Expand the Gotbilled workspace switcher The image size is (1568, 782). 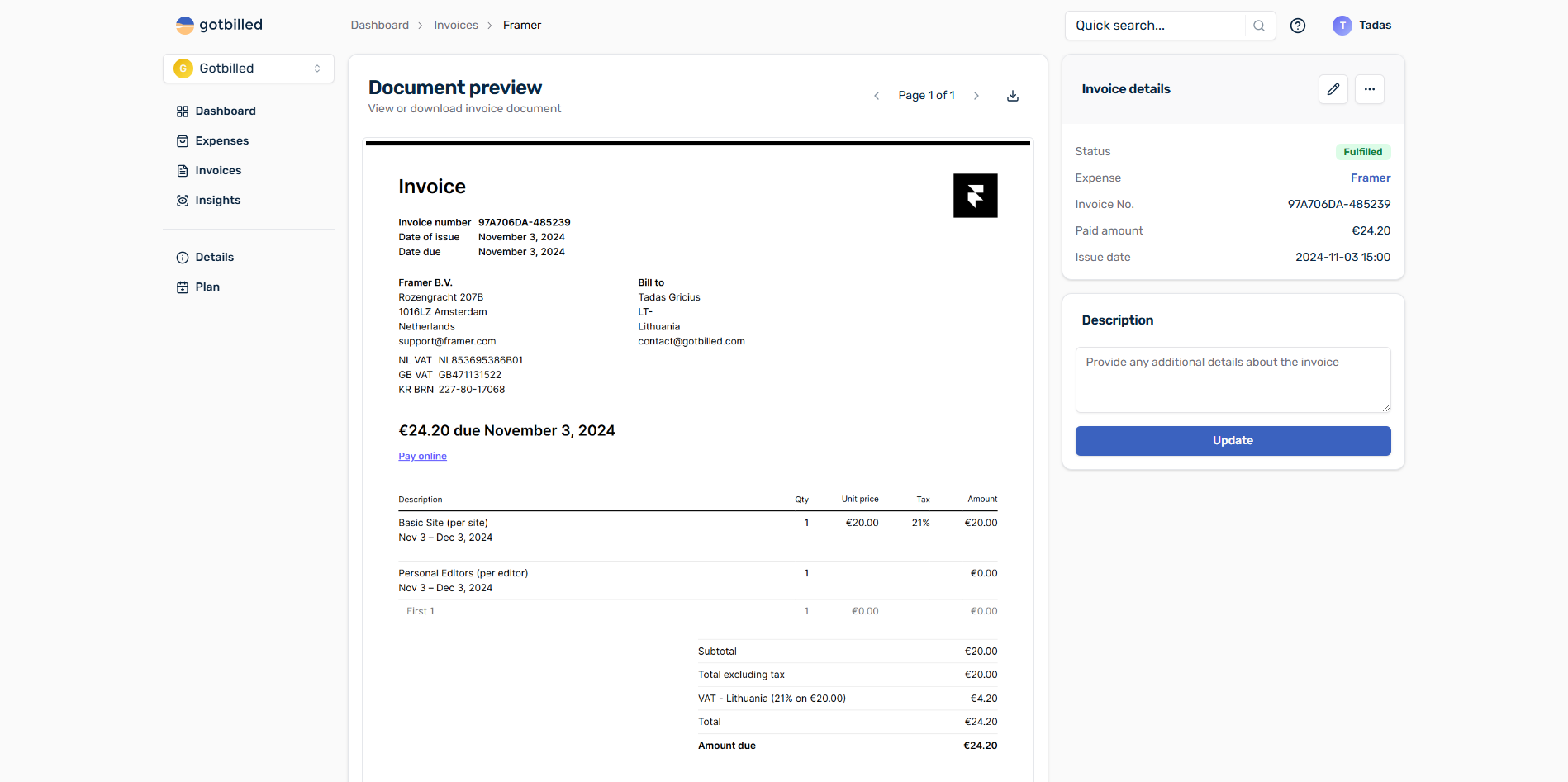(249, 69)
